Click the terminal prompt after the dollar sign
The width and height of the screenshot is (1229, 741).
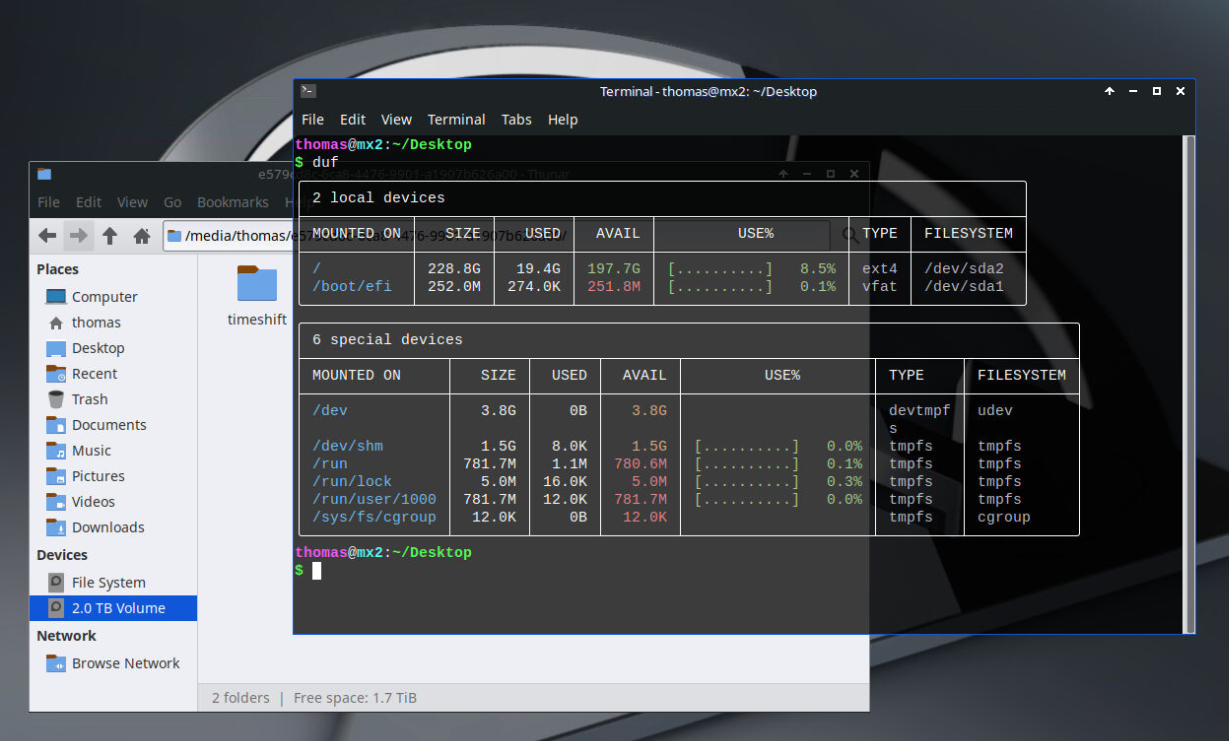(316, 570)
